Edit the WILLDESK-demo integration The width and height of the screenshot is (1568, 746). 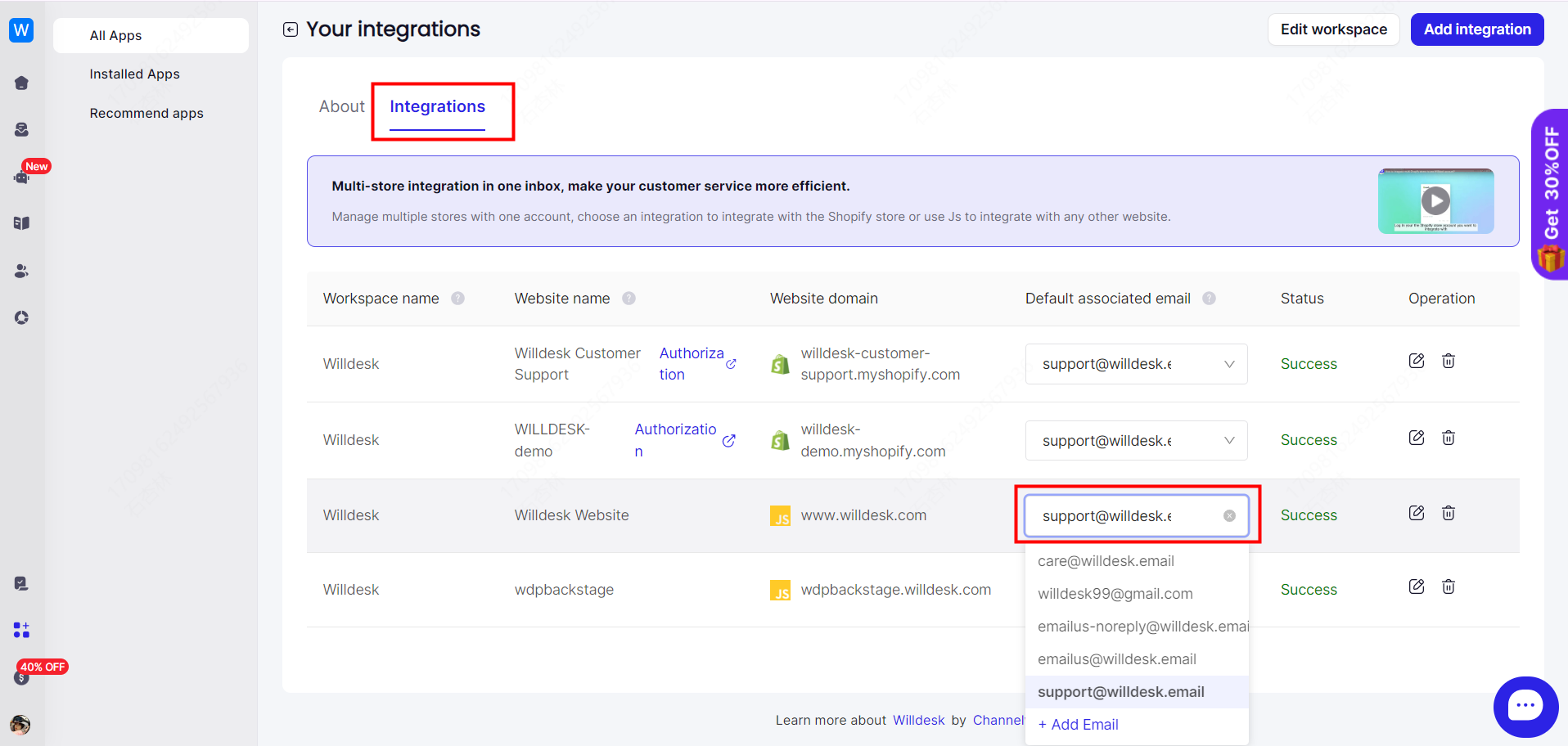tap(1417, 438)
